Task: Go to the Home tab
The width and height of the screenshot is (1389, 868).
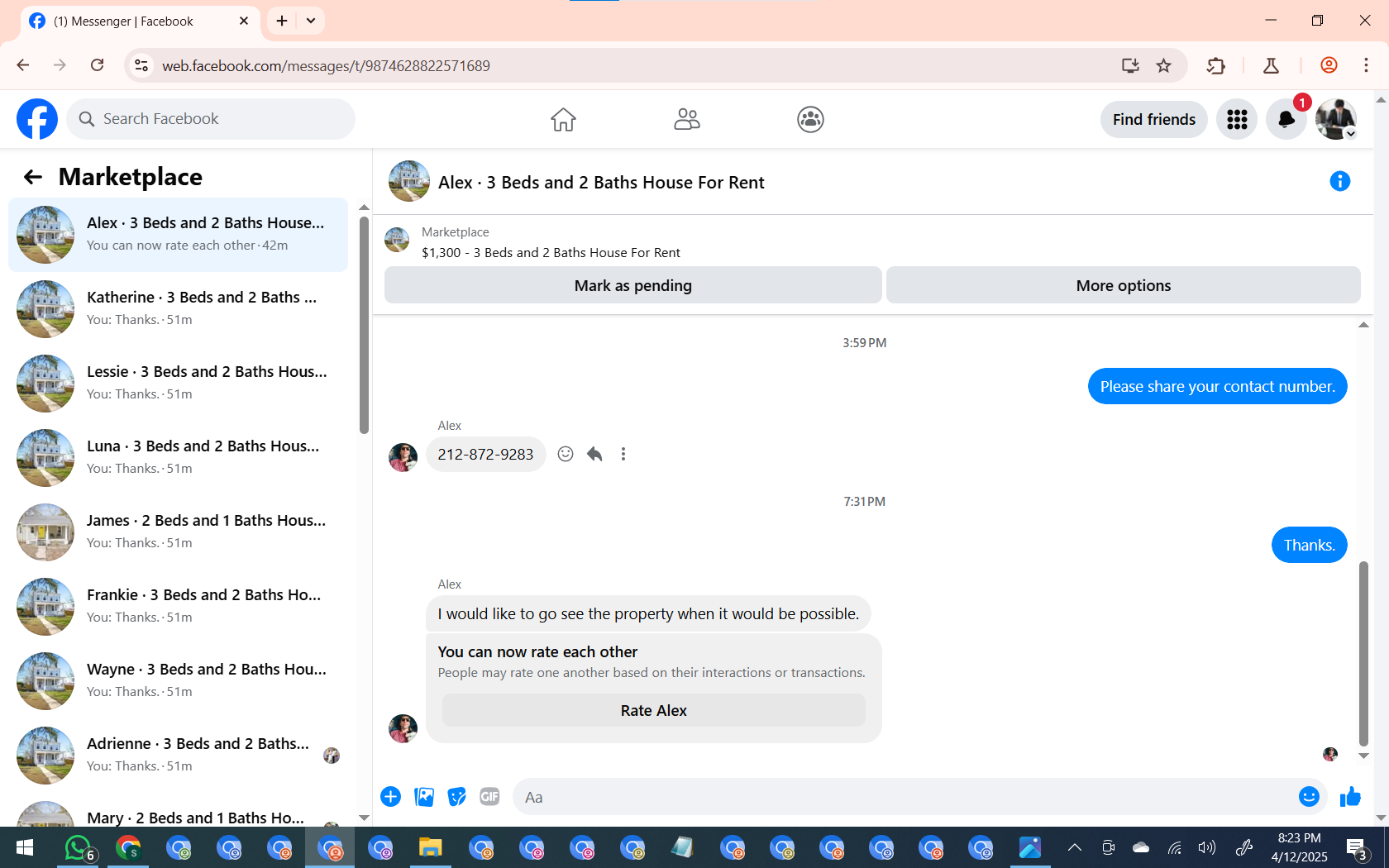Action: (x=563, y=120)
